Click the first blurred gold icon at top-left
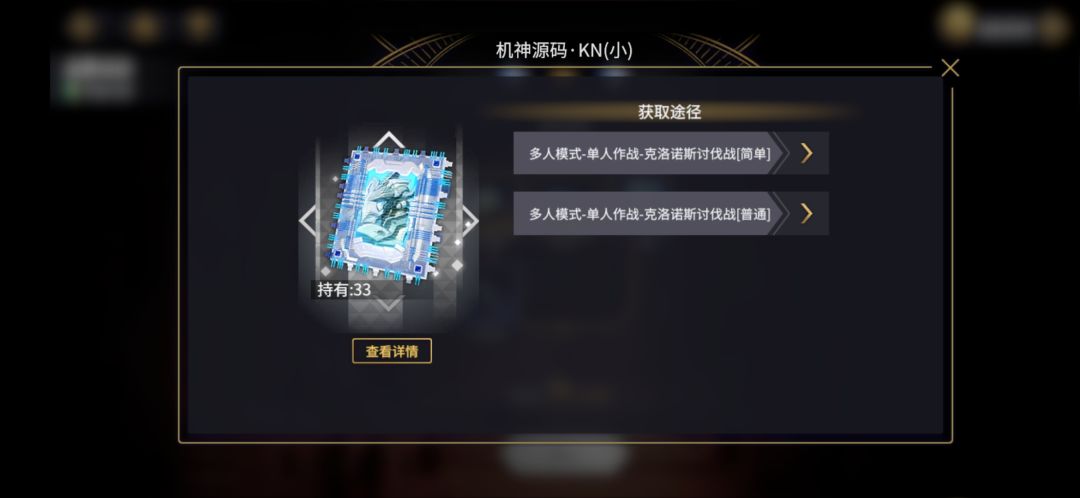This screenshot has width=1080, height=498. point(82,26)
